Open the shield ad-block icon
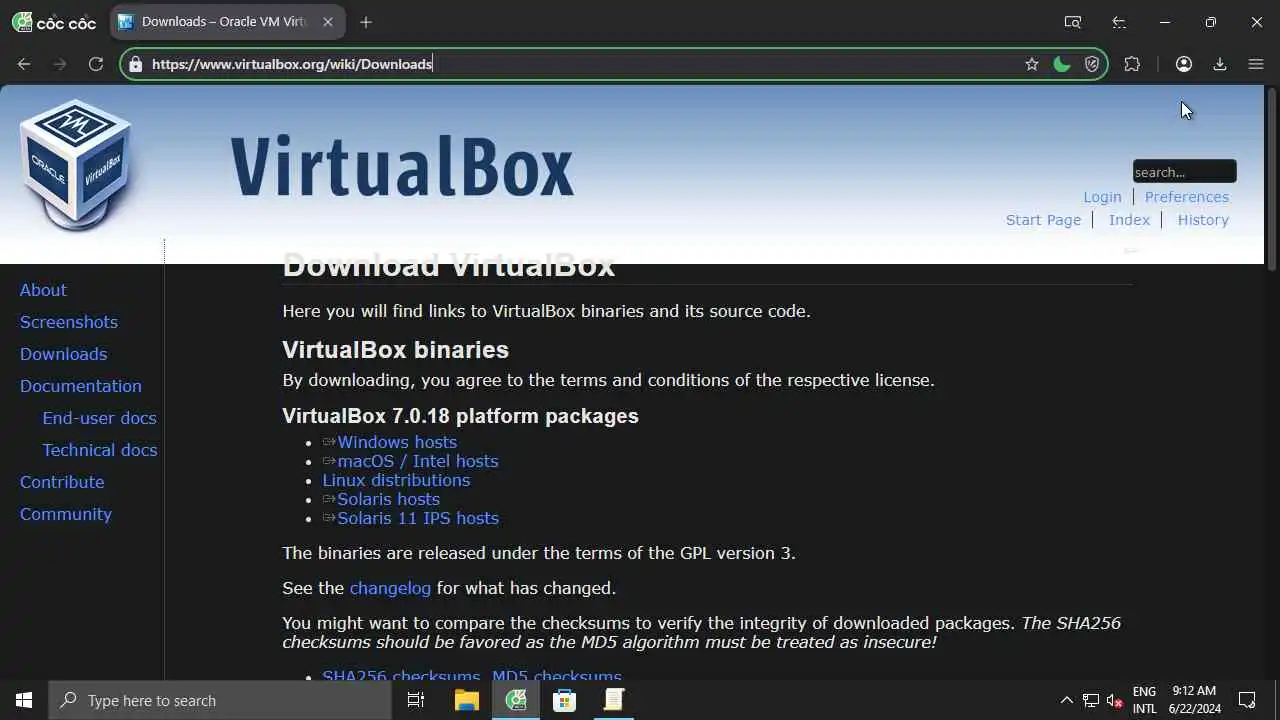The image size is (1280, 720). pos(1092,64)
